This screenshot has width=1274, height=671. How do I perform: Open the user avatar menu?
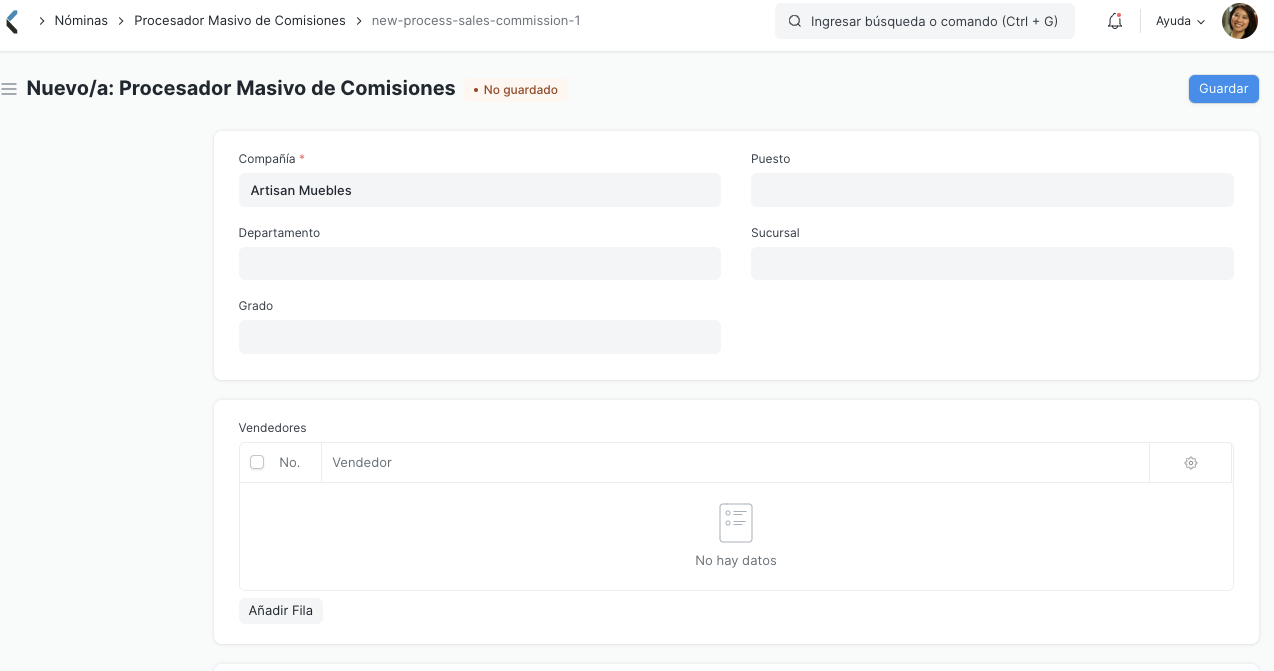click(1240, 21)
